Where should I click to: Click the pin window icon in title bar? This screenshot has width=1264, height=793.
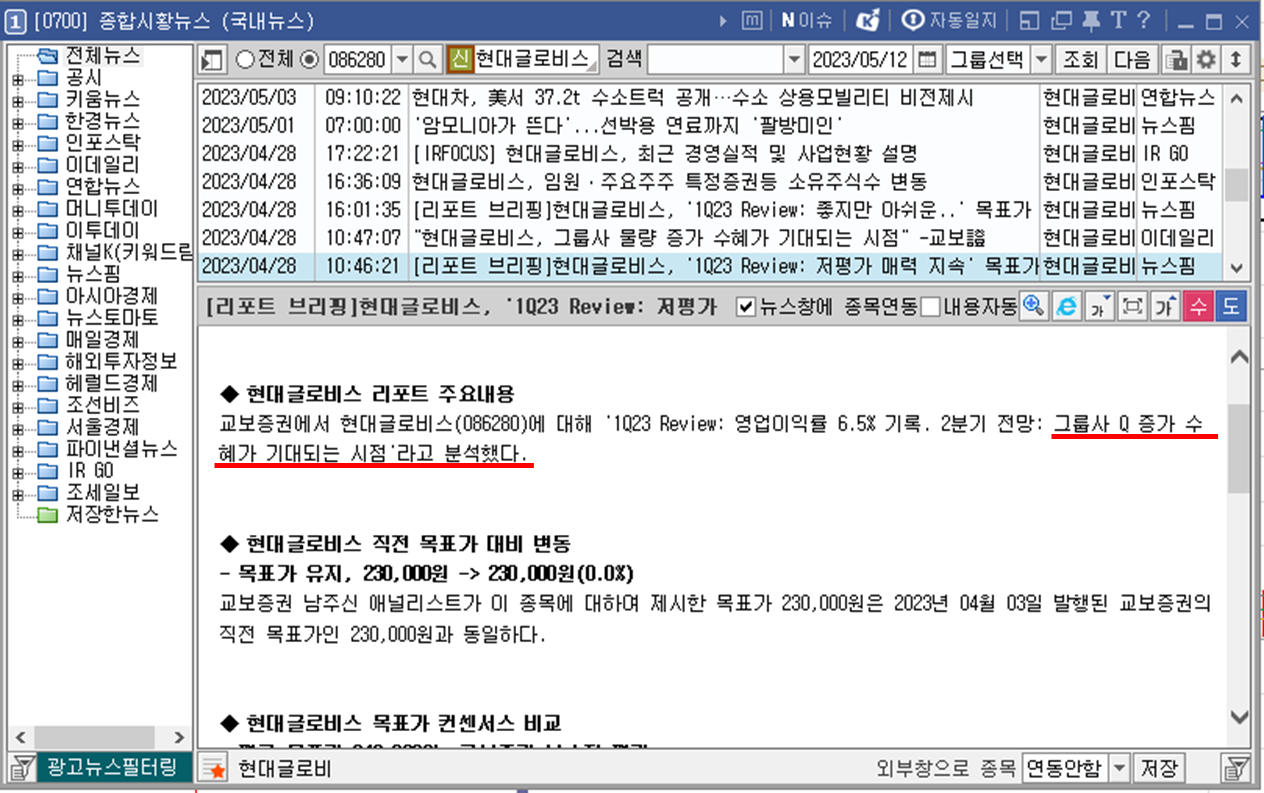coord(1091,20)
